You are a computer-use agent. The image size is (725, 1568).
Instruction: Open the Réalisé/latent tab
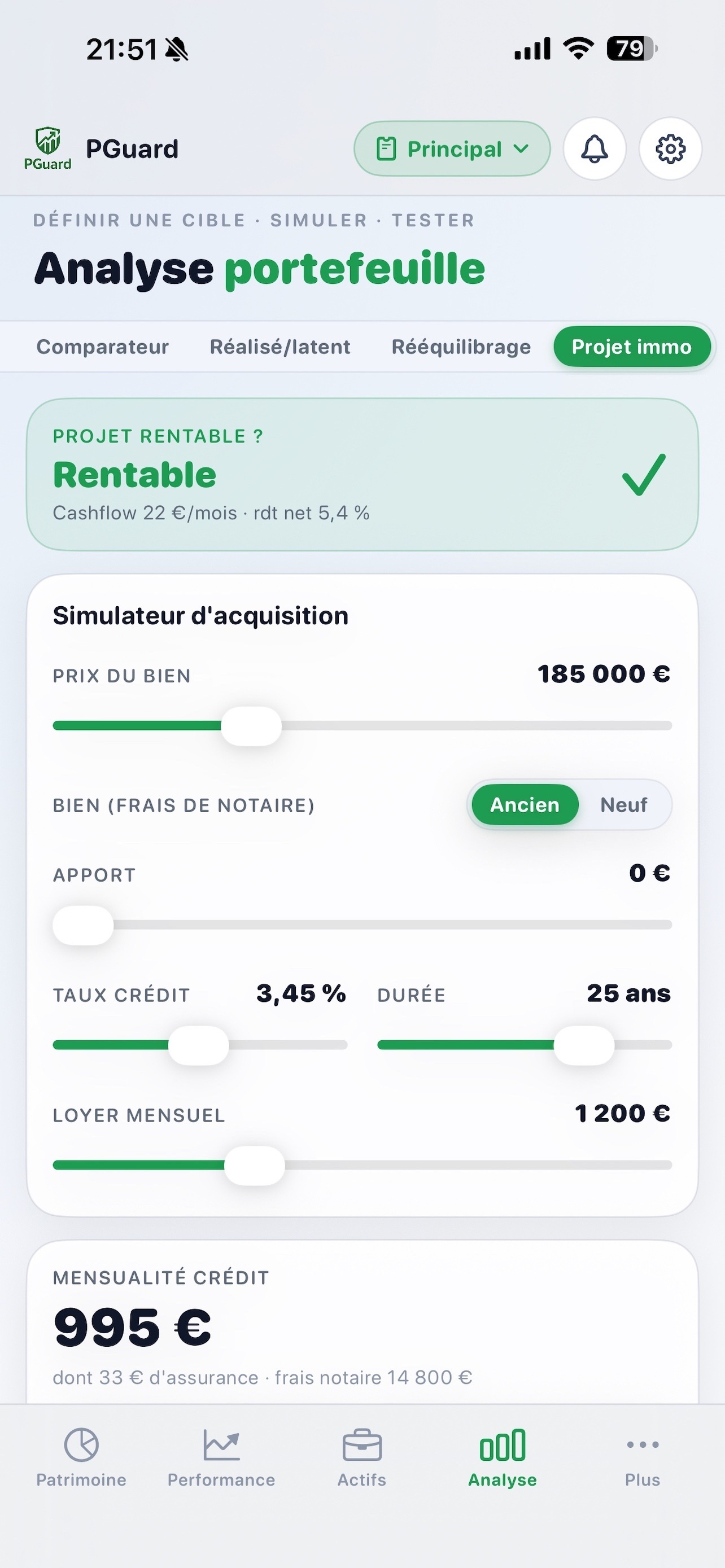[x=280, y=347]
